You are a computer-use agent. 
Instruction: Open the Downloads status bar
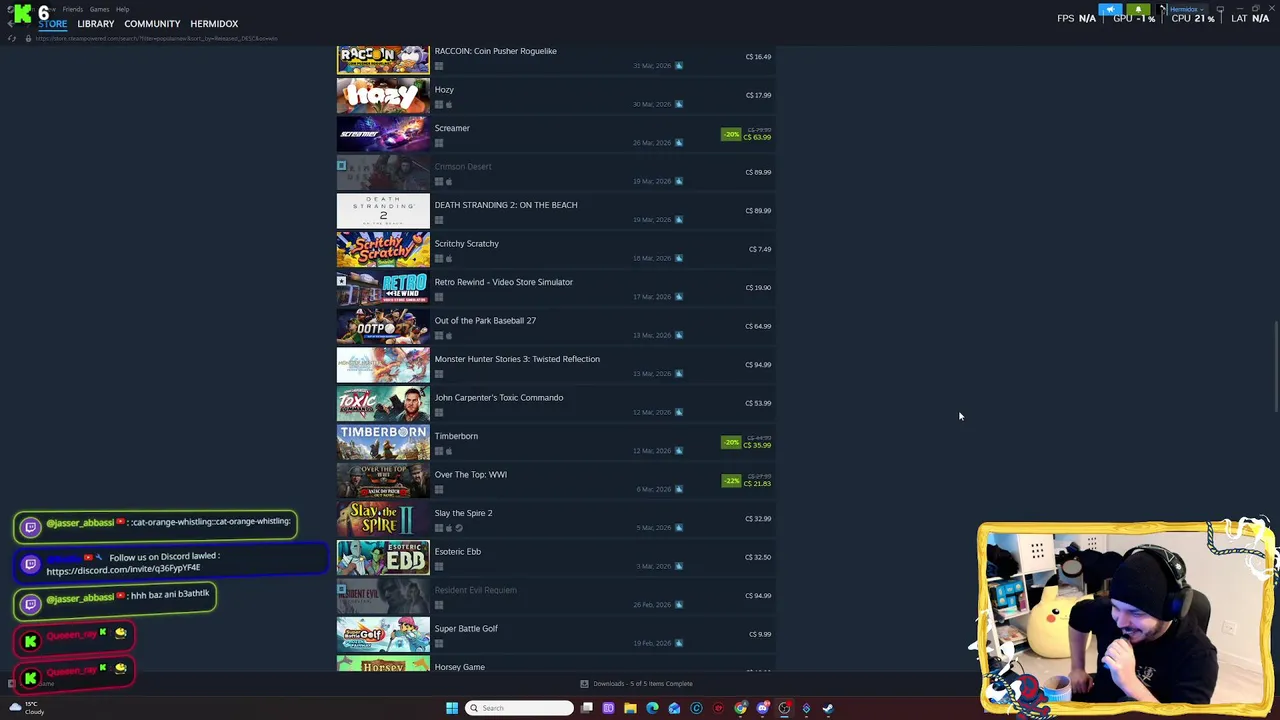(637, 684)
